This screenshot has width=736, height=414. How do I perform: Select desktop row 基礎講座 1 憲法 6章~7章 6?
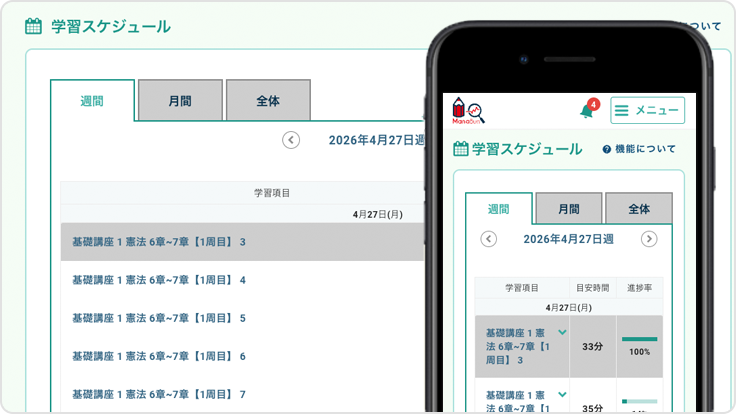coord(243,356)
